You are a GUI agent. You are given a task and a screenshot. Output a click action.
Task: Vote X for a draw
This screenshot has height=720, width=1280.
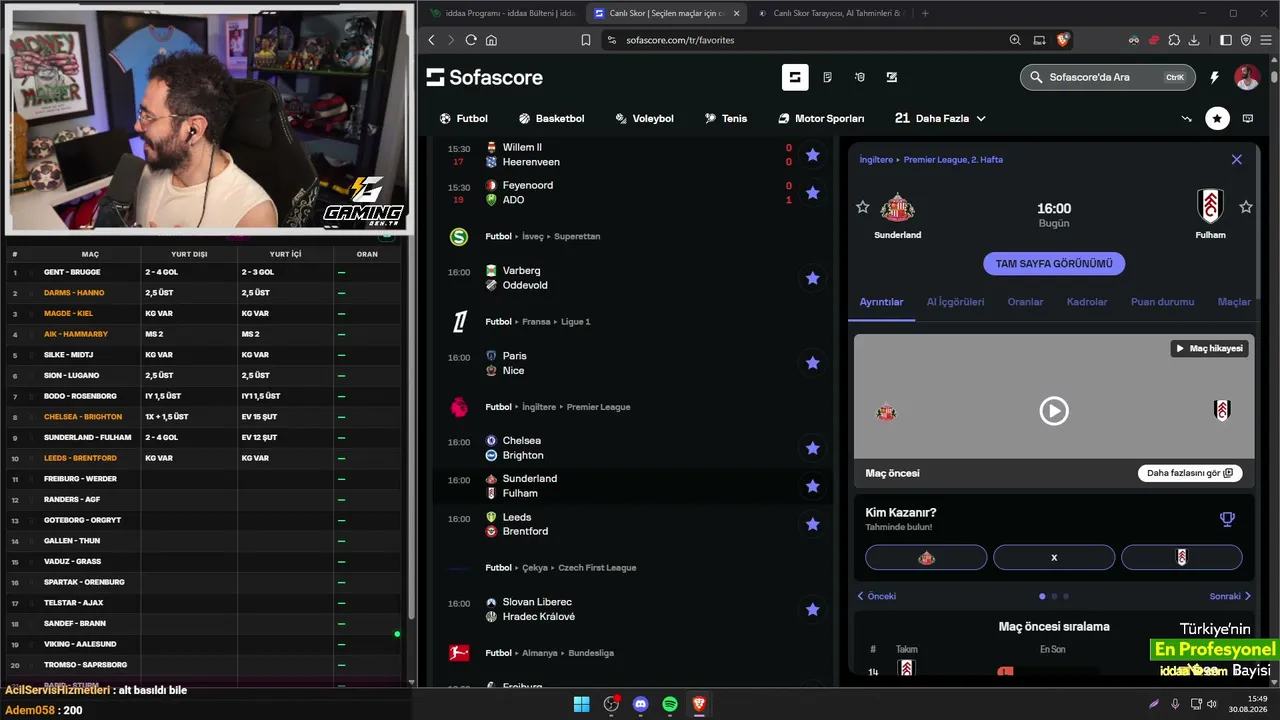tap(1054, 558)
